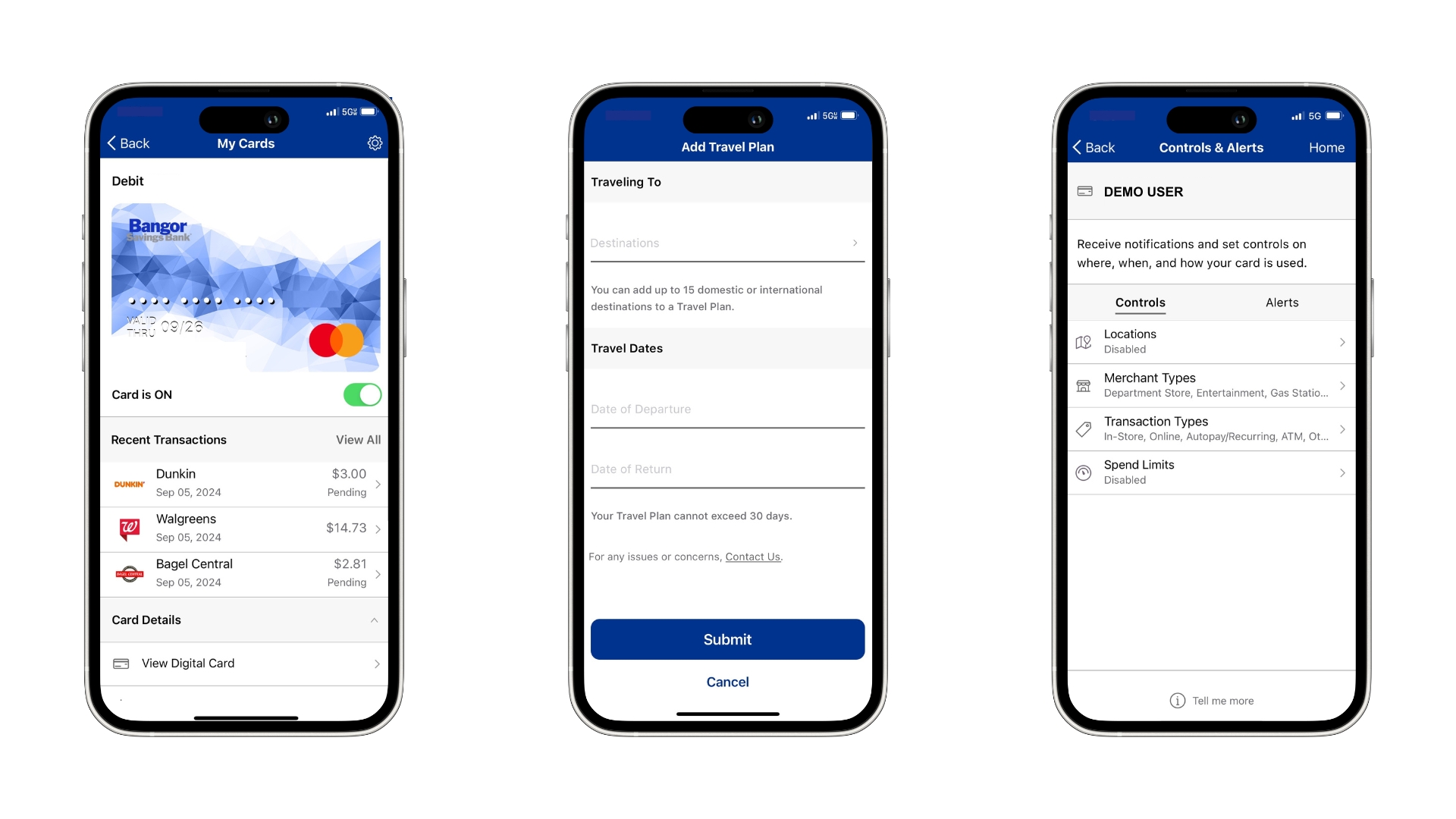
Task: Tap the Date of Departure input field
Action: pyautogui.click(x=727, y=408)
